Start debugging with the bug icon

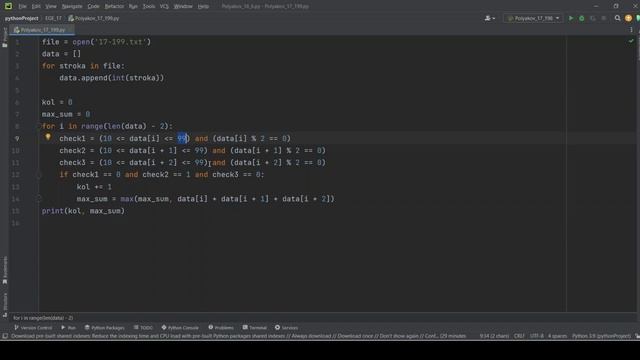click(582, 18)
